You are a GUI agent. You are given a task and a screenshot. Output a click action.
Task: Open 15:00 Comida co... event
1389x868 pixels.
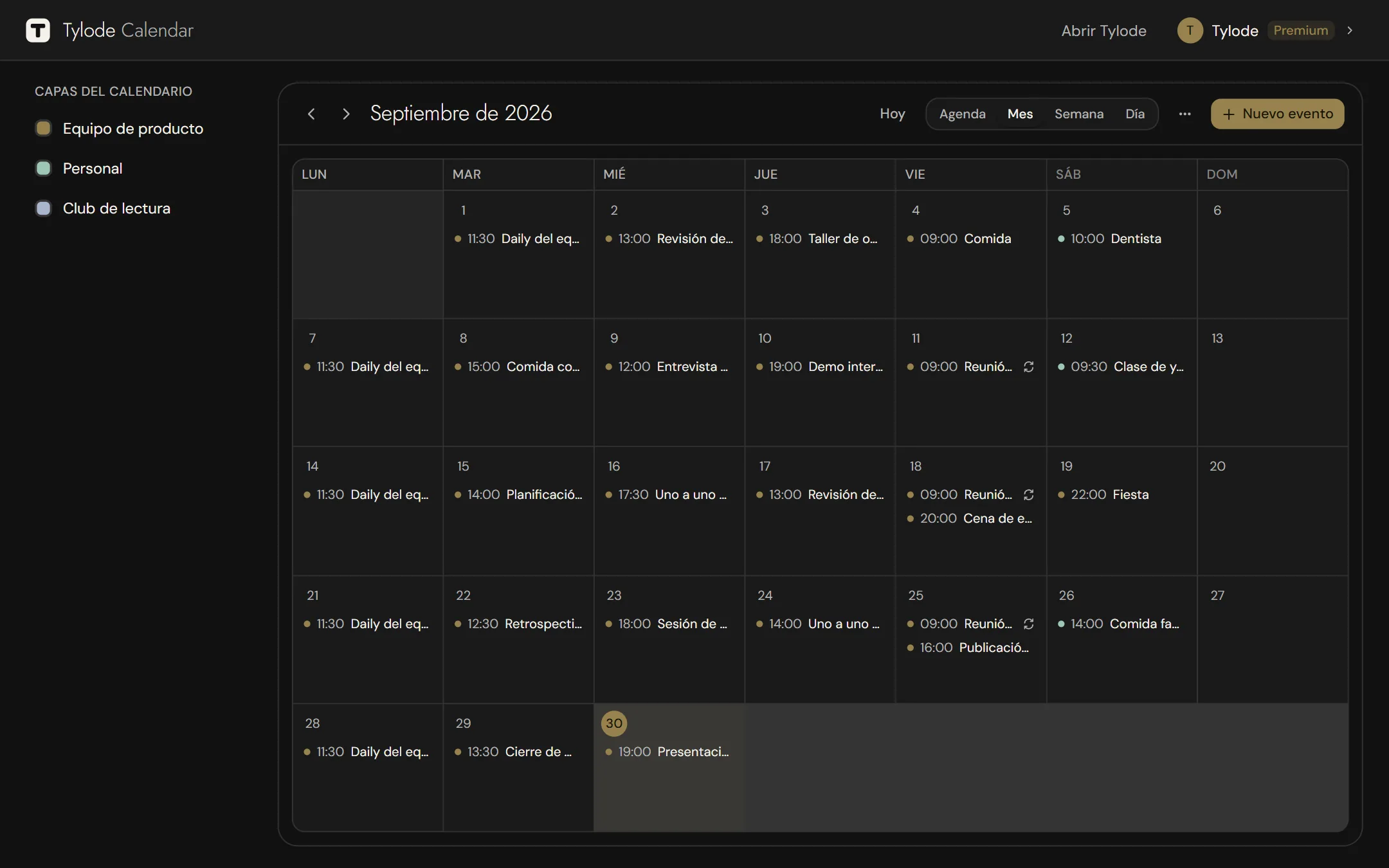tap(518, 366)
